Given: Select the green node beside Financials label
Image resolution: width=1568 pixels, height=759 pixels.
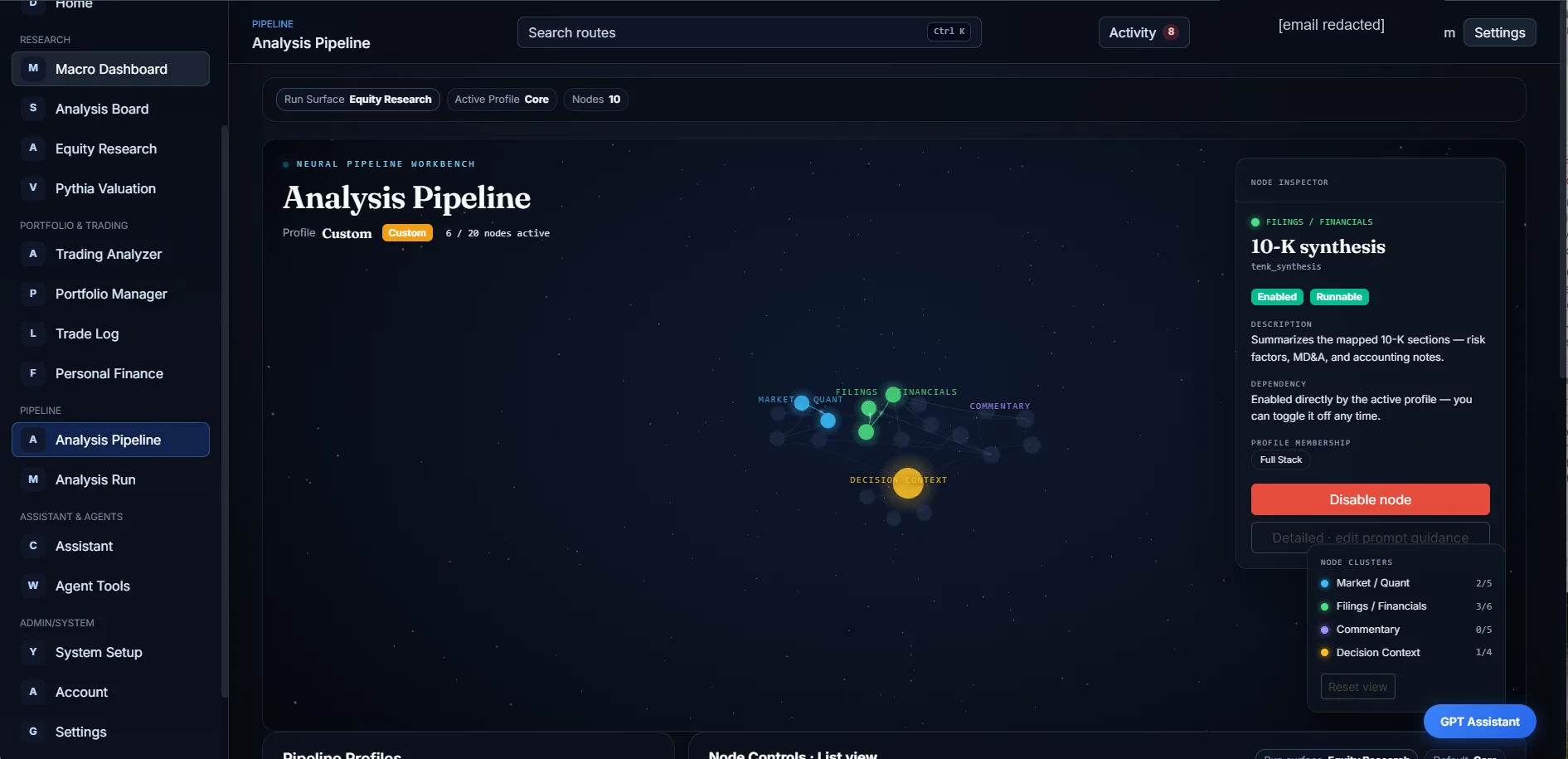Looking at the screenshot, I should 893,395.
